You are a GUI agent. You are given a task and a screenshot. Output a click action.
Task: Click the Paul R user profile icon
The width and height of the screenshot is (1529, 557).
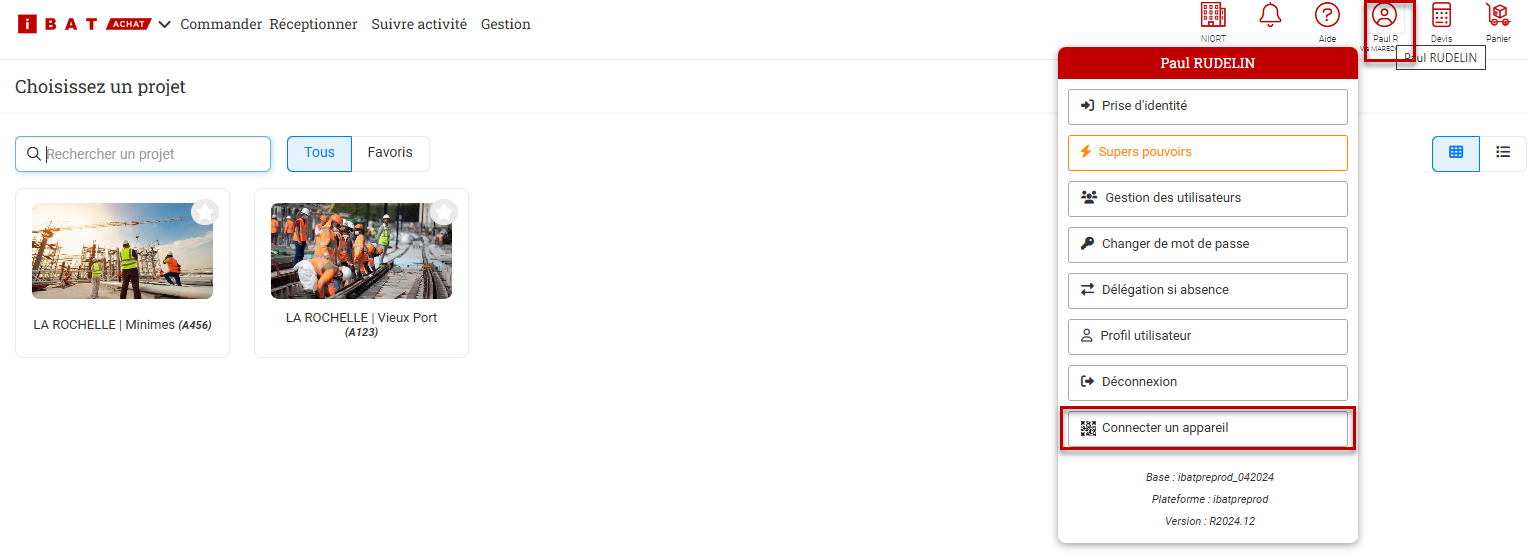pyautogui.click(x=1384, y=16)
